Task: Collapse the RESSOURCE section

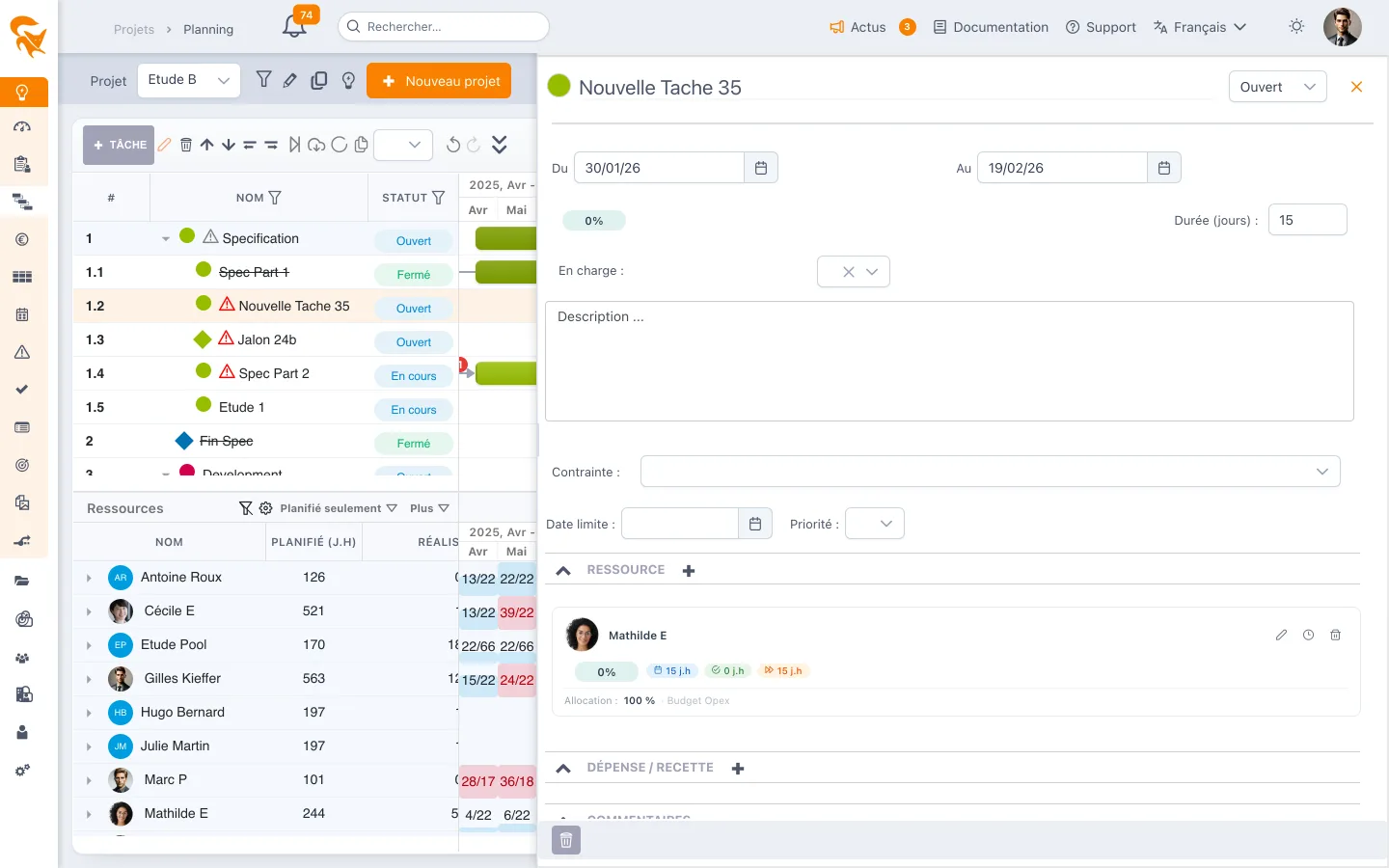Action: [x=564, y=571]
